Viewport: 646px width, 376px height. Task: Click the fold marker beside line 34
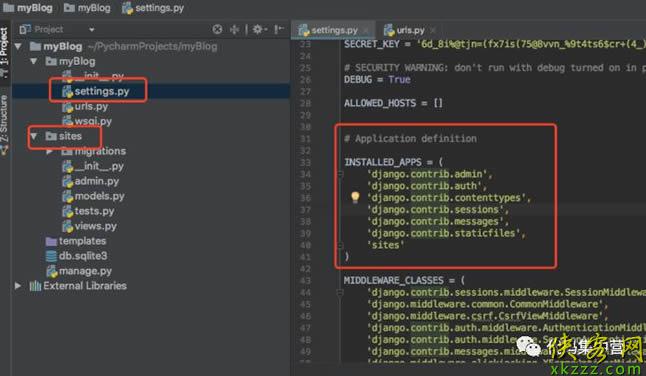pyautogui.click(x=340, y=174)
